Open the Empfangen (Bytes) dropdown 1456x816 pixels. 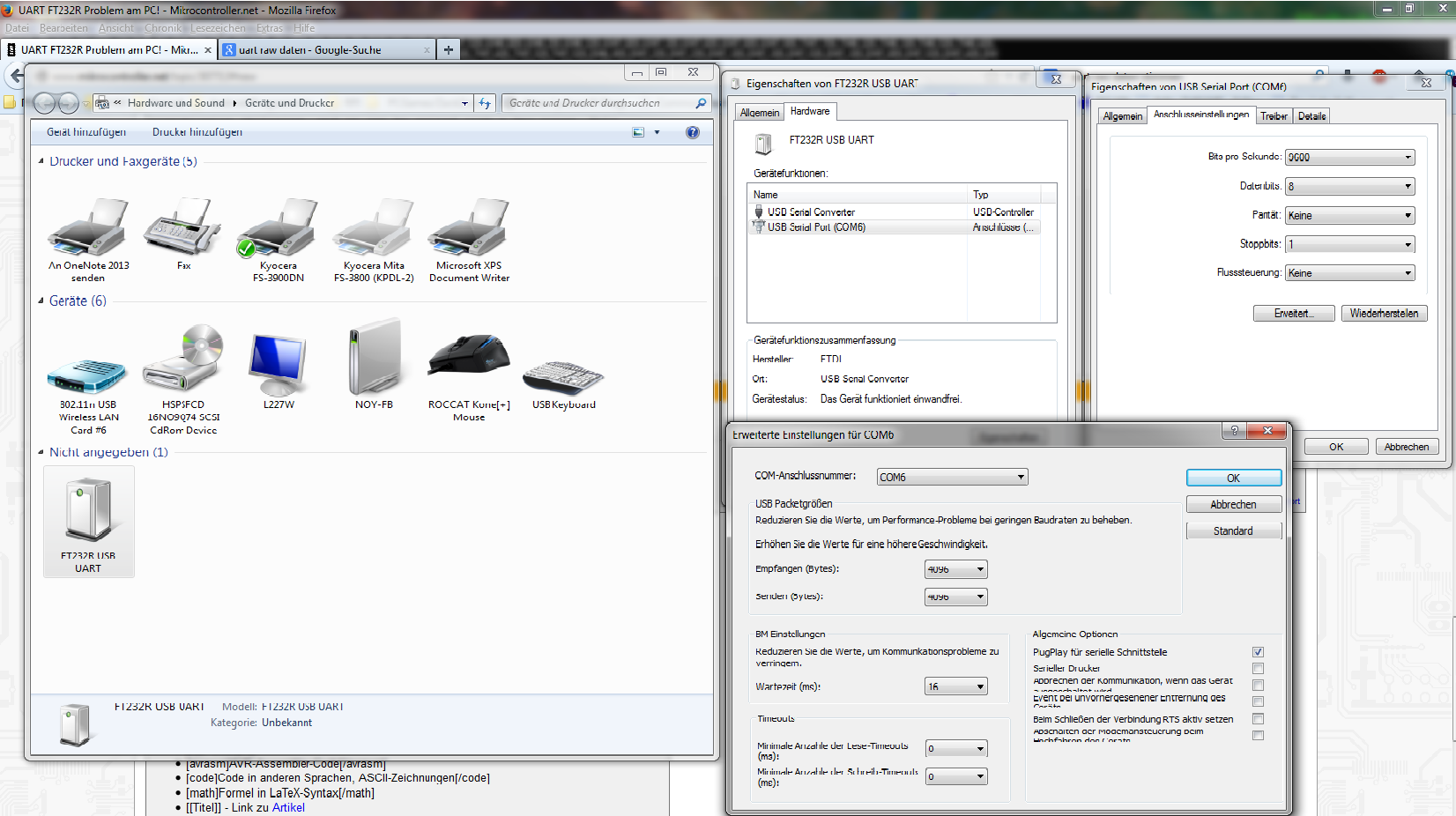pos(955,569)
